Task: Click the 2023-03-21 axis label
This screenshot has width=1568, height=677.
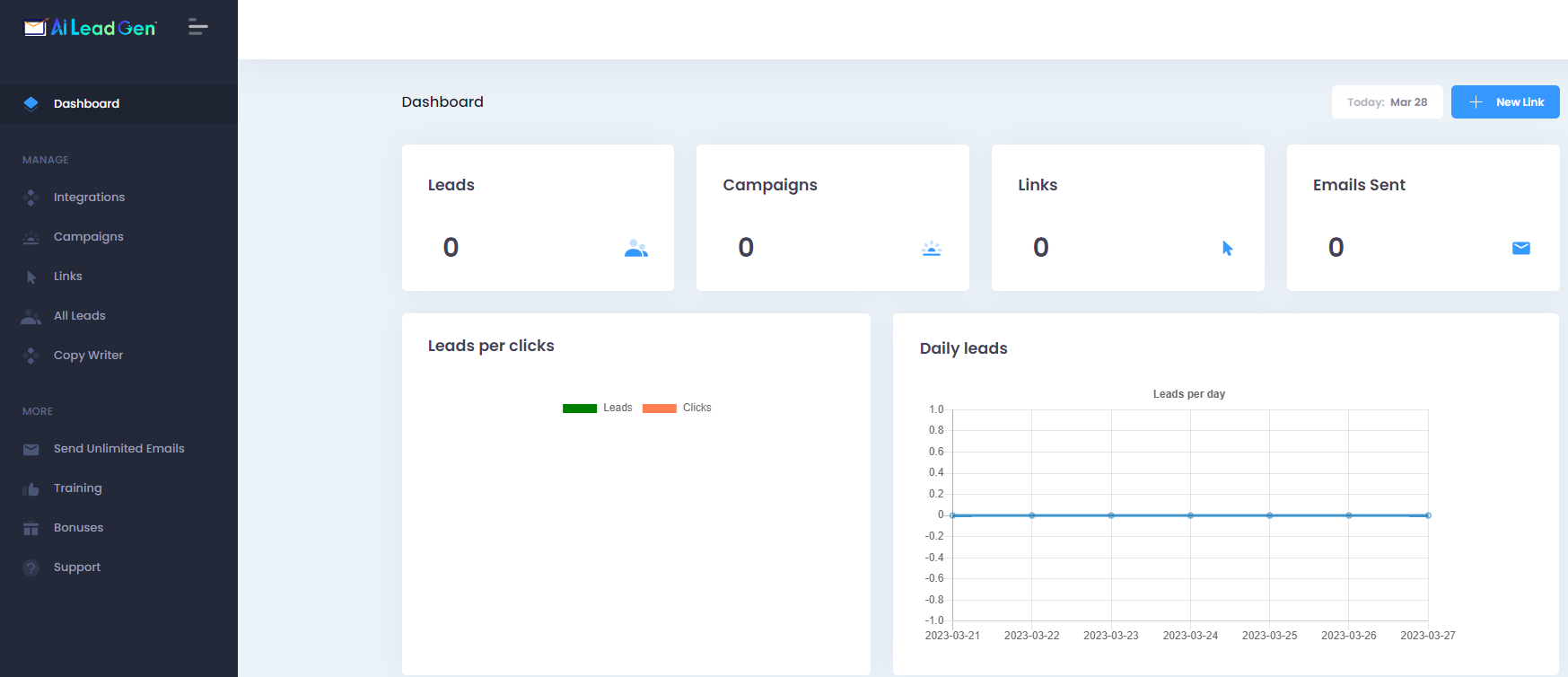Action: coord(952,636)
